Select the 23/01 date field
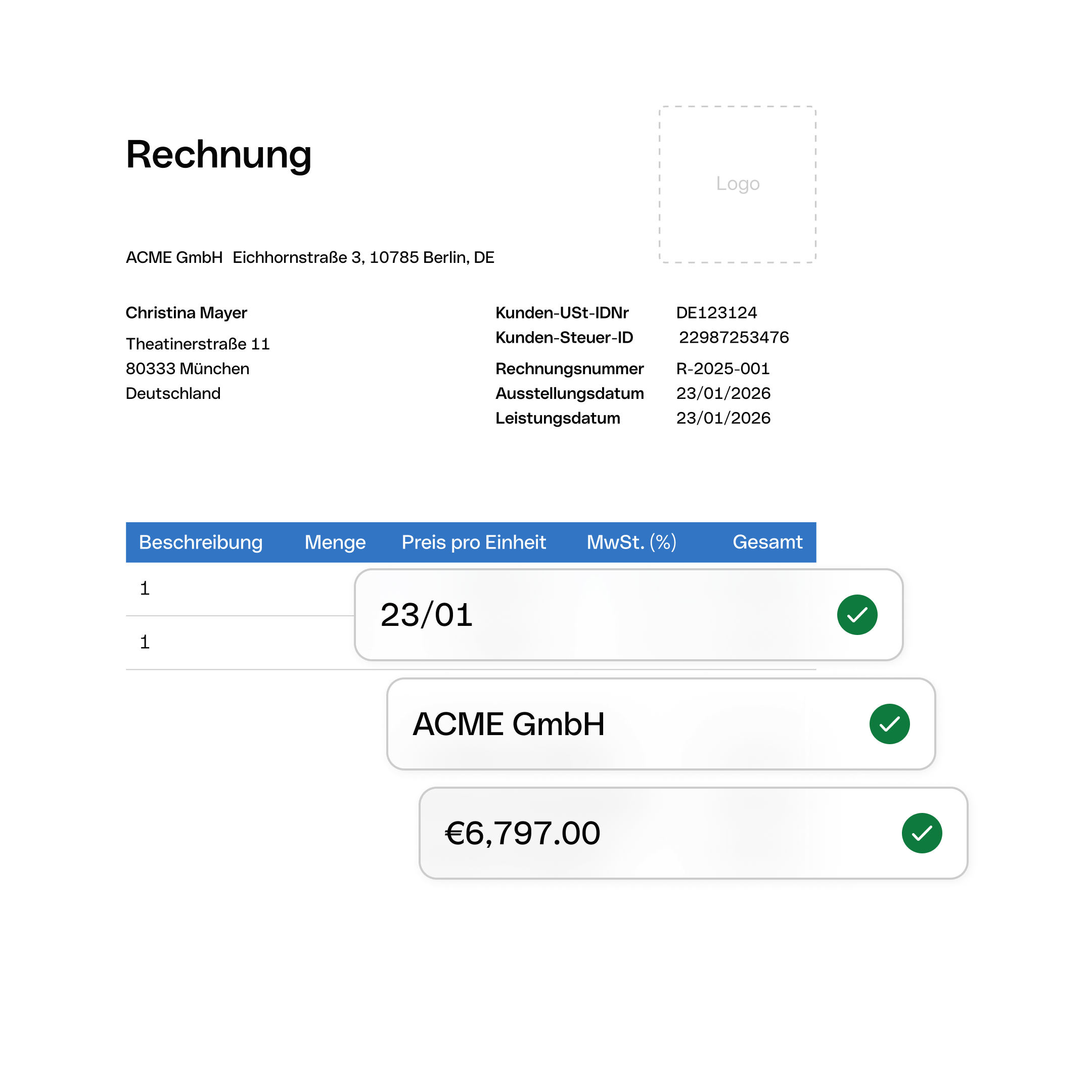 (x=628, y=614)
